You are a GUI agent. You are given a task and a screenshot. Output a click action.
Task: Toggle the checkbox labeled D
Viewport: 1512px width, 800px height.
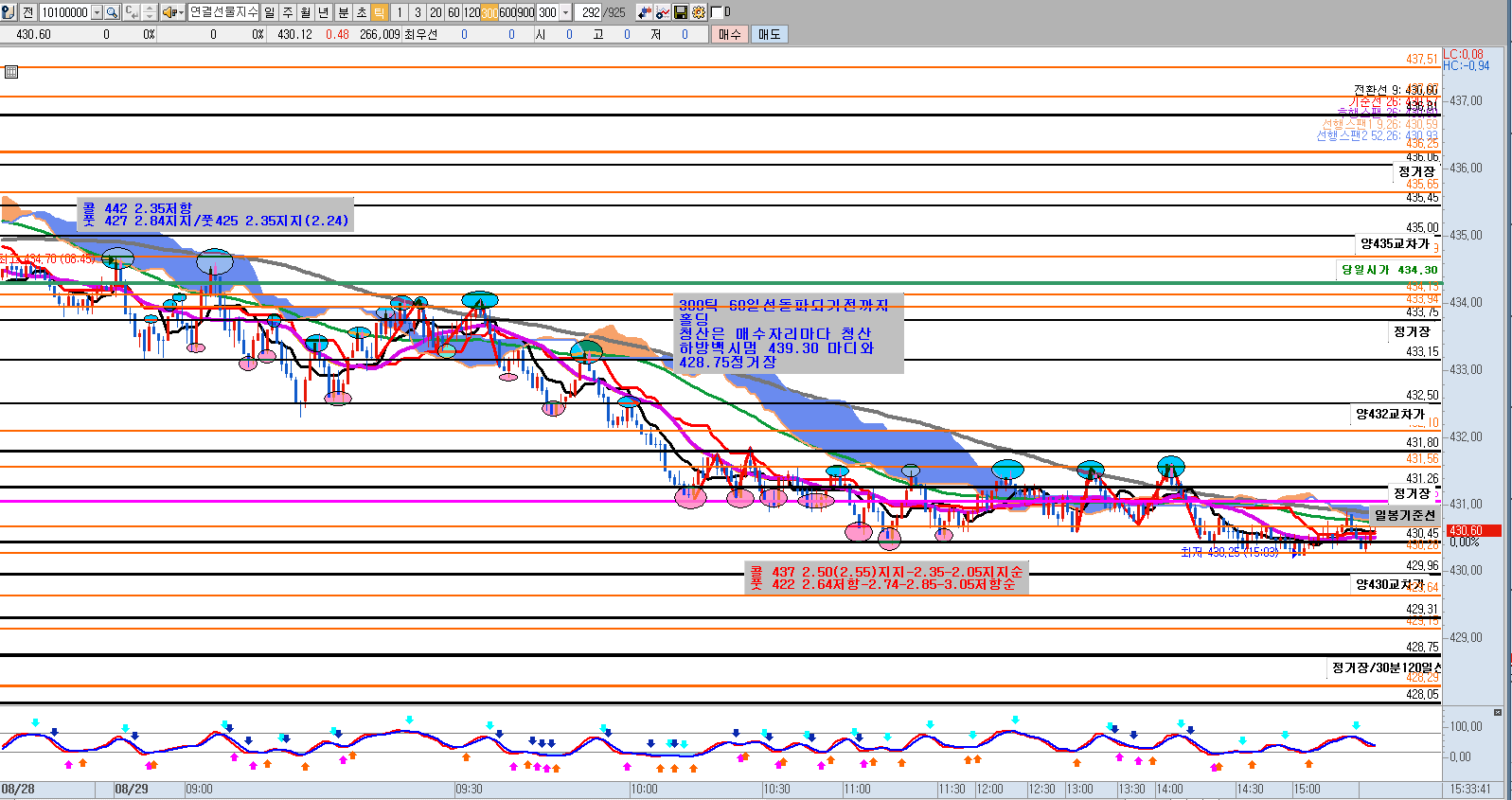coord(717,12)
